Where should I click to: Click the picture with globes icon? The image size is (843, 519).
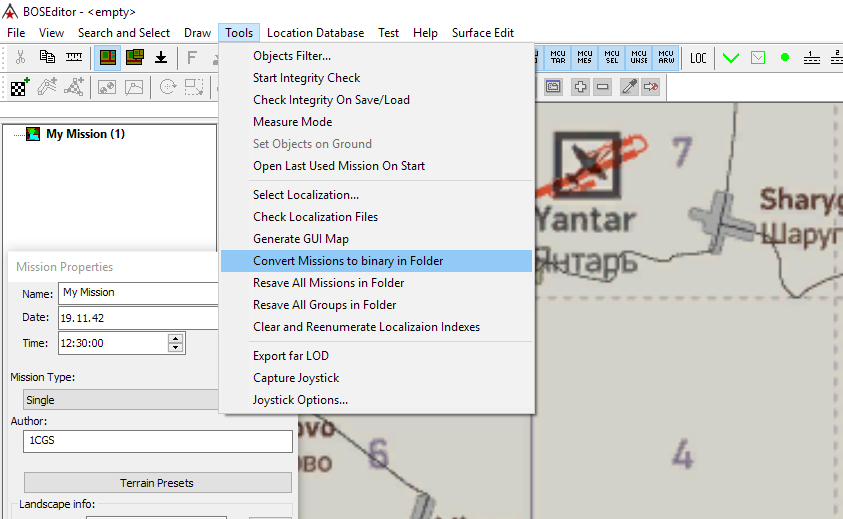coord(107,87)
